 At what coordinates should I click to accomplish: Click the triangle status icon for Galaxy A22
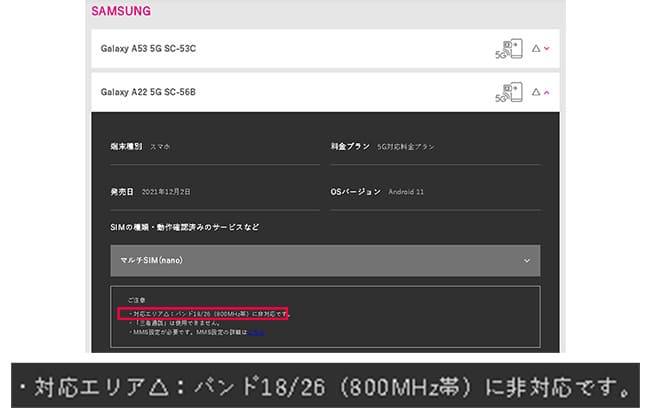point(536,92)
